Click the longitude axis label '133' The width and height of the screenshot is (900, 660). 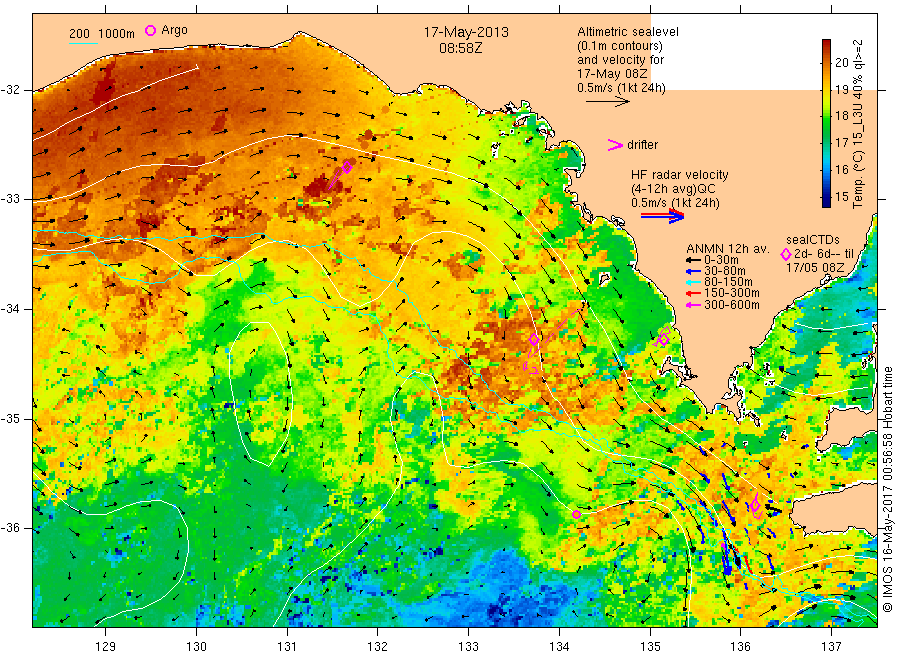coord(468,647)
